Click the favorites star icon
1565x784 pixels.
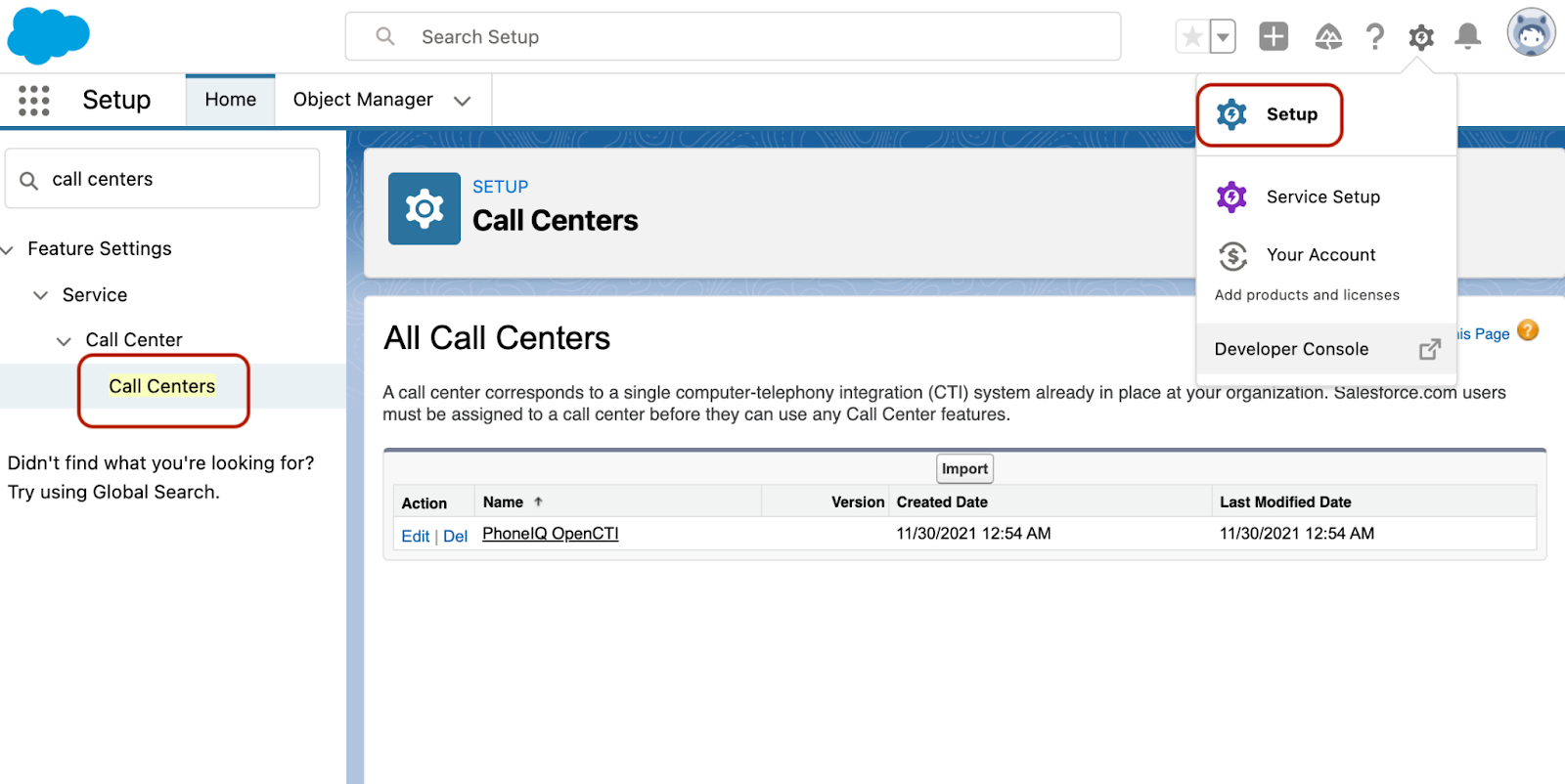click(1192, 37)
